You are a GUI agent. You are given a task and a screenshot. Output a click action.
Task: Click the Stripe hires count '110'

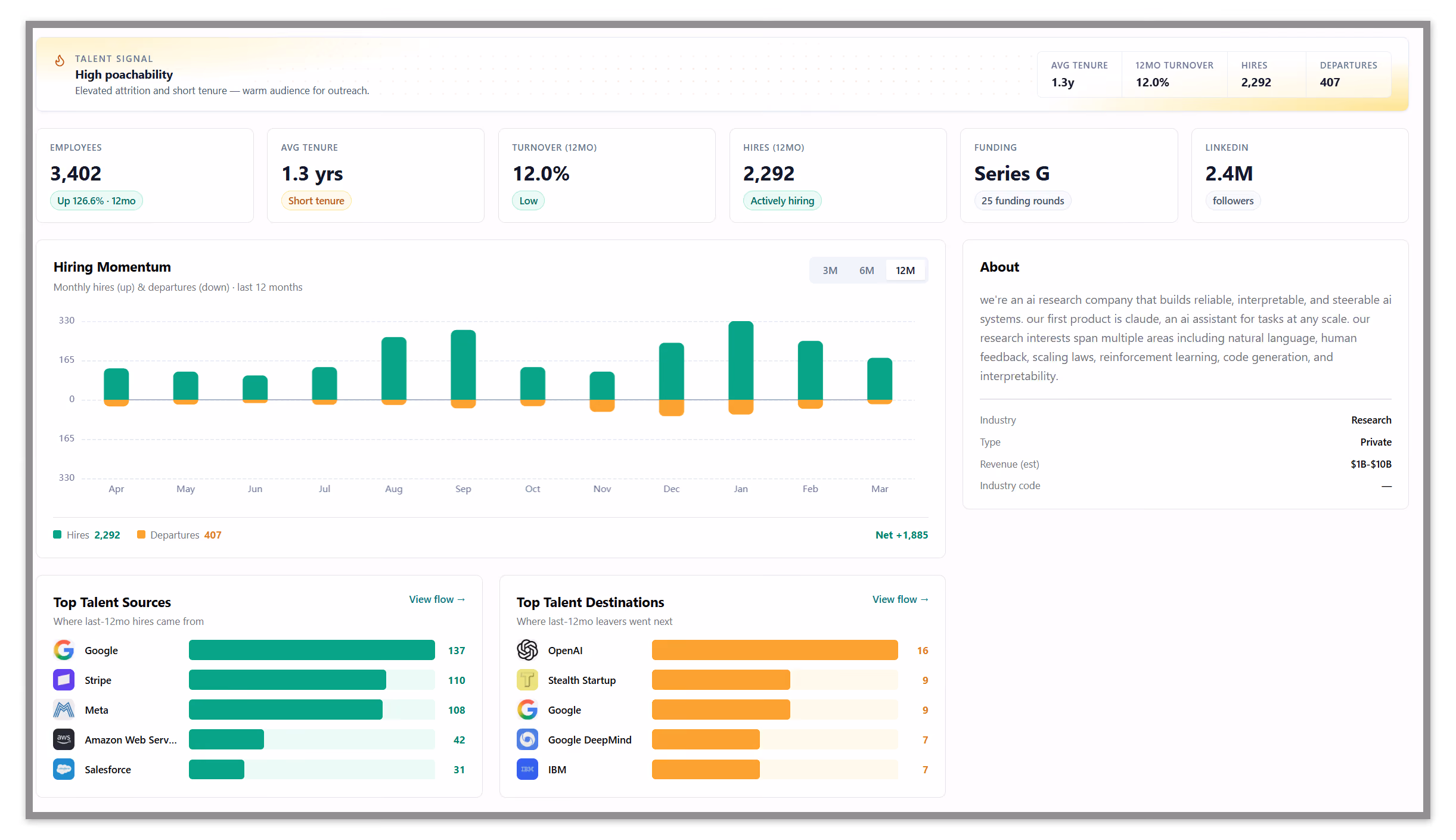point(457,680)
